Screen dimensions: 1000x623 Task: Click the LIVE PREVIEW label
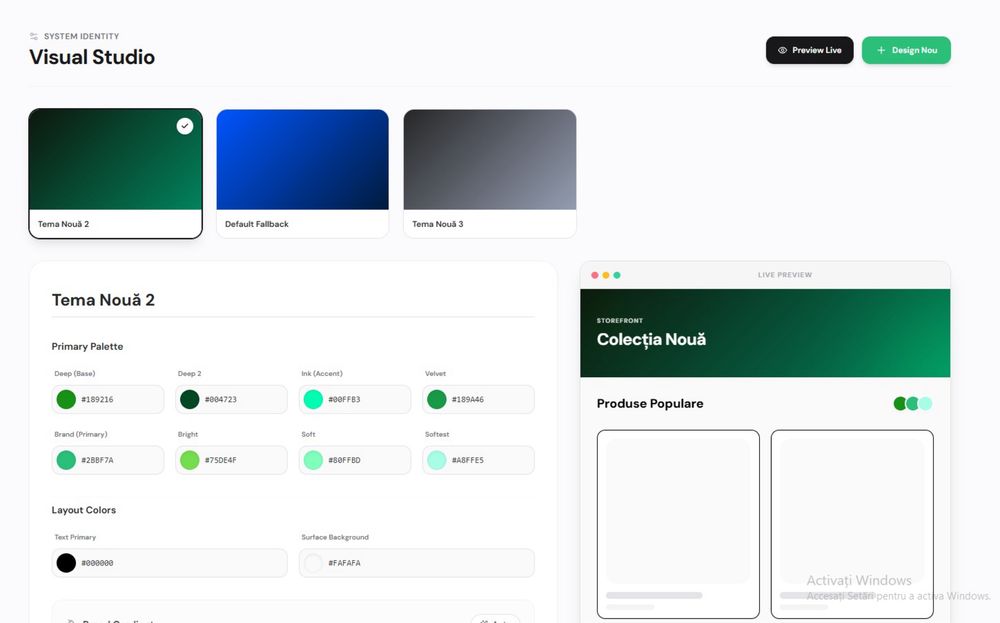pos(785,275)
